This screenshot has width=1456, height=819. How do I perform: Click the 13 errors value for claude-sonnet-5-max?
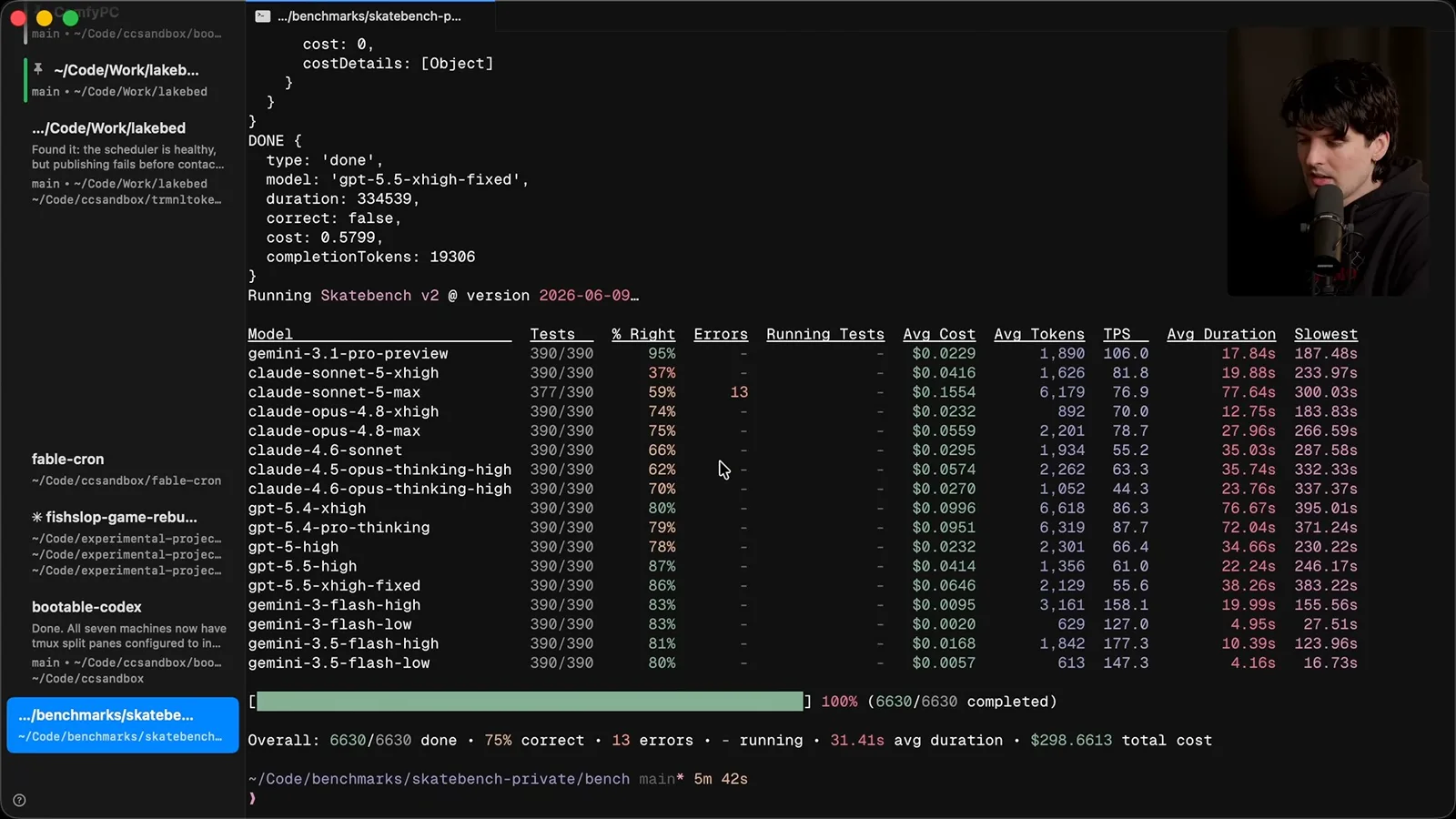[x=739, y=392]
